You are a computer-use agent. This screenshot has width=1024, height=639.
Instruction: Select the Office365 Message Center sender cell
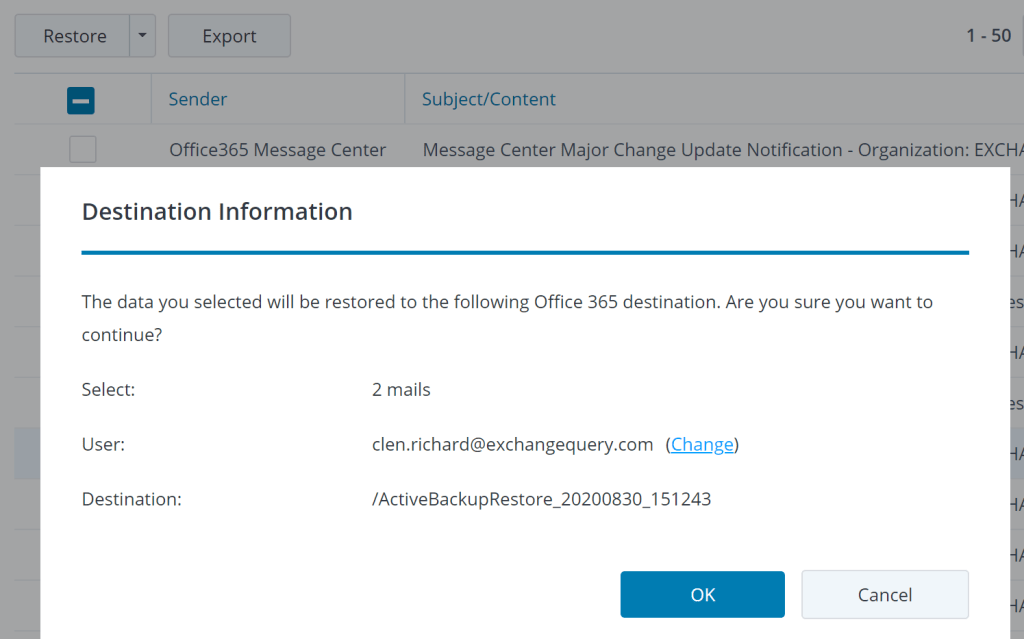point(277,150)
